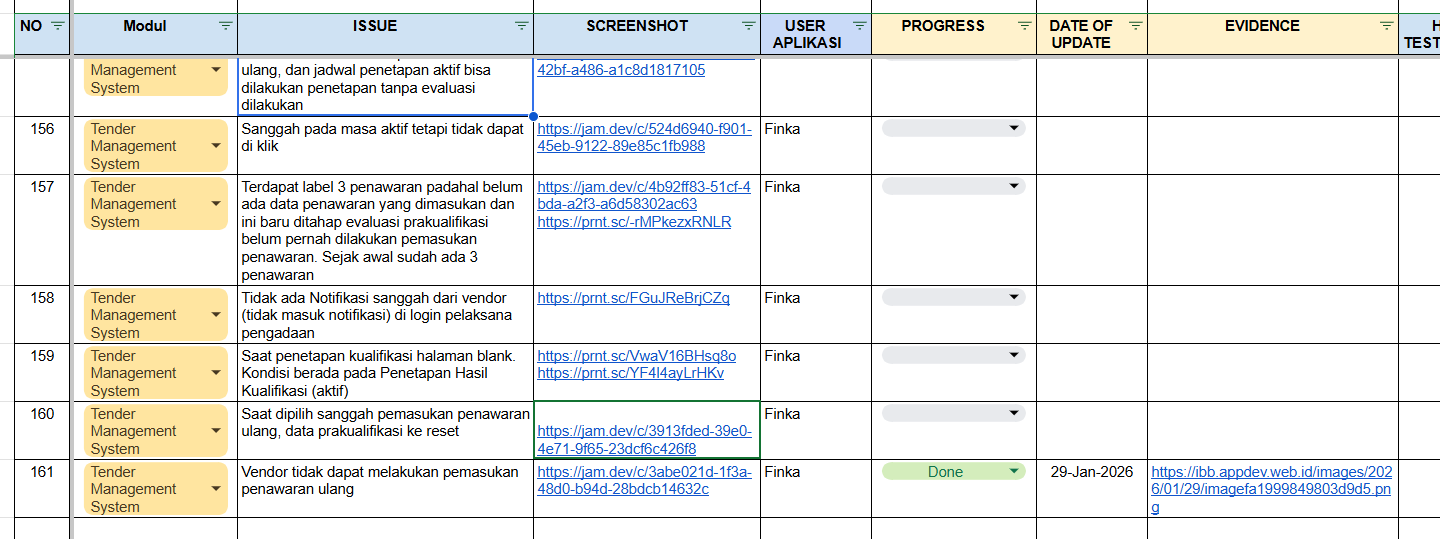Select row number cell 157

(x=42, y=187)
